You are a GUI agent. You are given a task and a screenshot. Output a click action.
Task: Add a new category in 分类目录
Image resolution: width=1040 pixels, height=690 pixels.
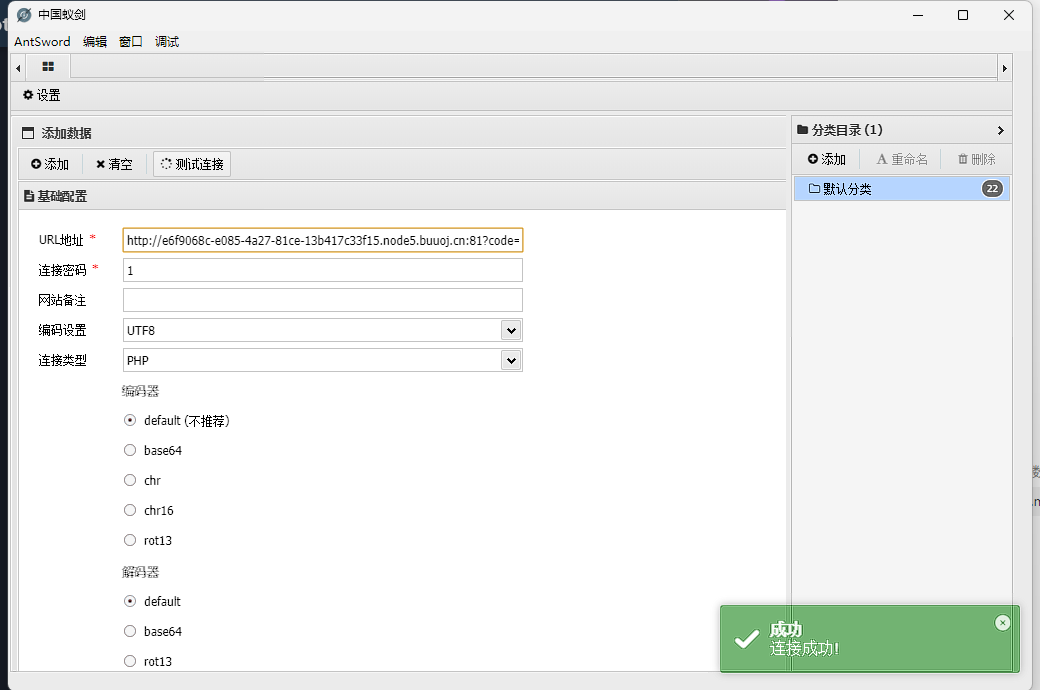[x=826, y=159]
